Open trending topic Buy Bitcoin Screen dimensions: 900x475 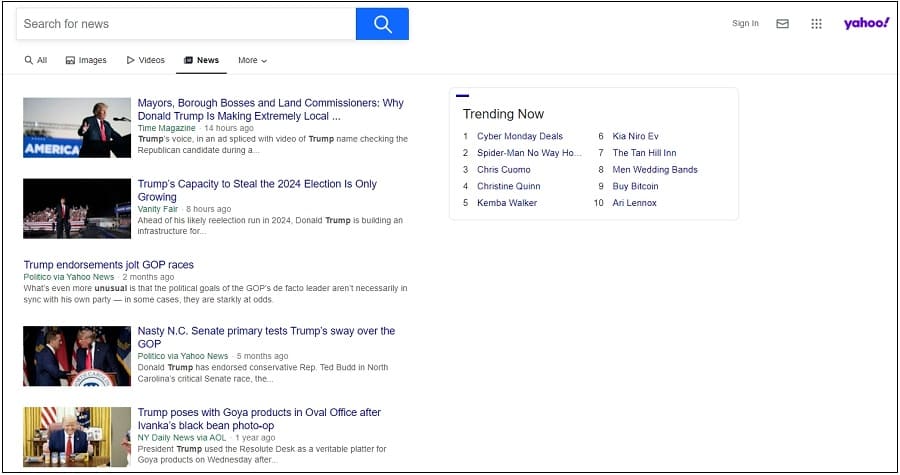pos(635,186)
